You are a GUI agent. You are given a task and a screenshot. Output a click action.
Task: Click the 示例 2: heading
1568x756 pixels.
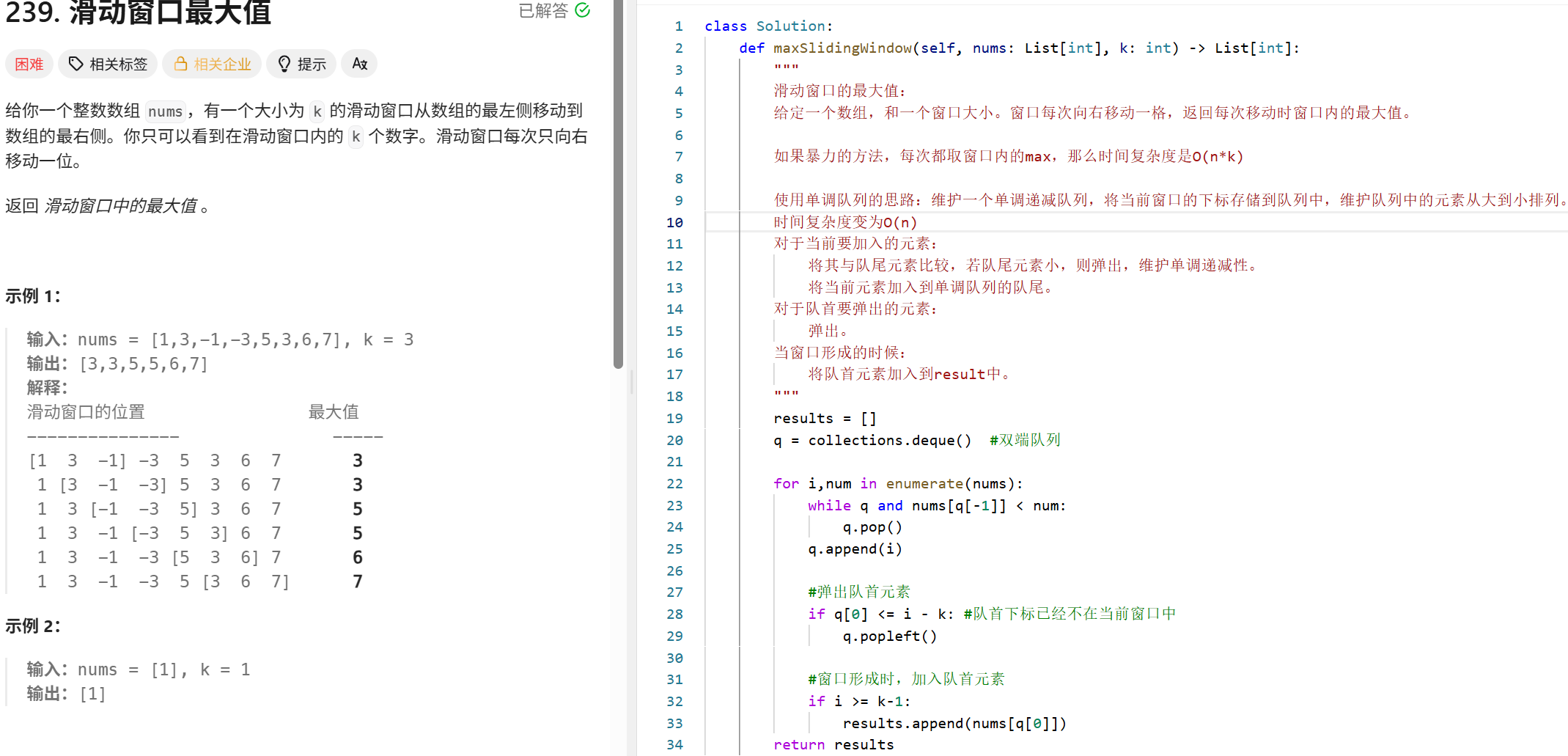pos(33,625)
